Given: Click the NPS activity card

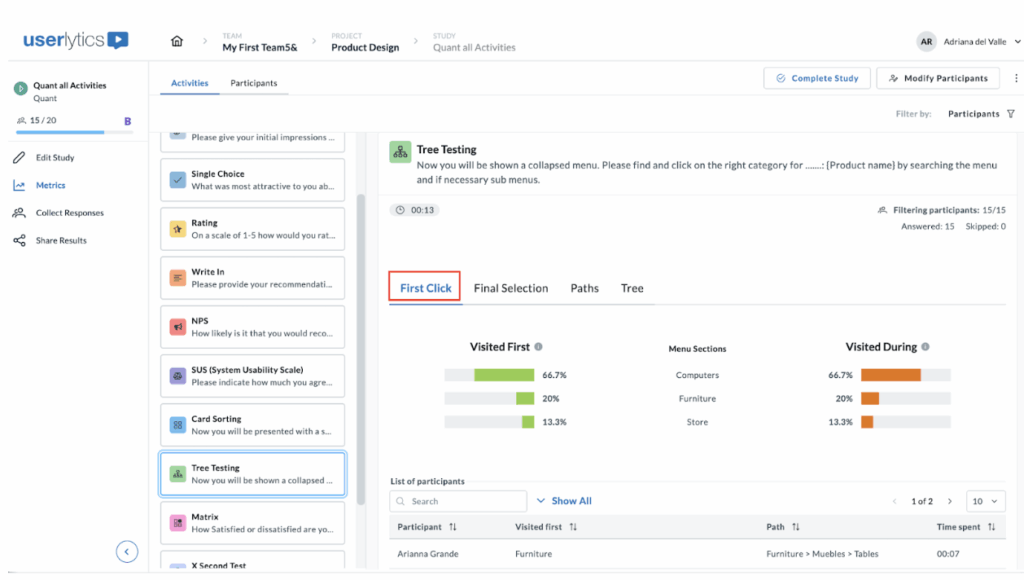Looking at the screenshot, I should coord(252,327).
